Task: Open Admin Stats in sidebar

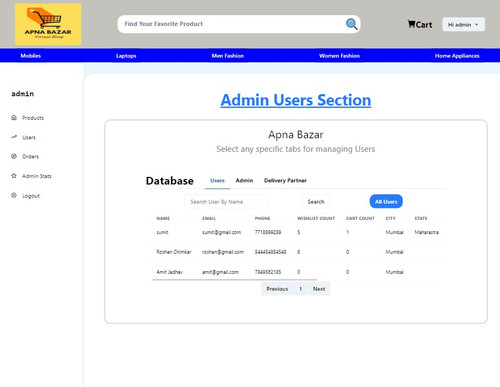Action: point(37,176)
